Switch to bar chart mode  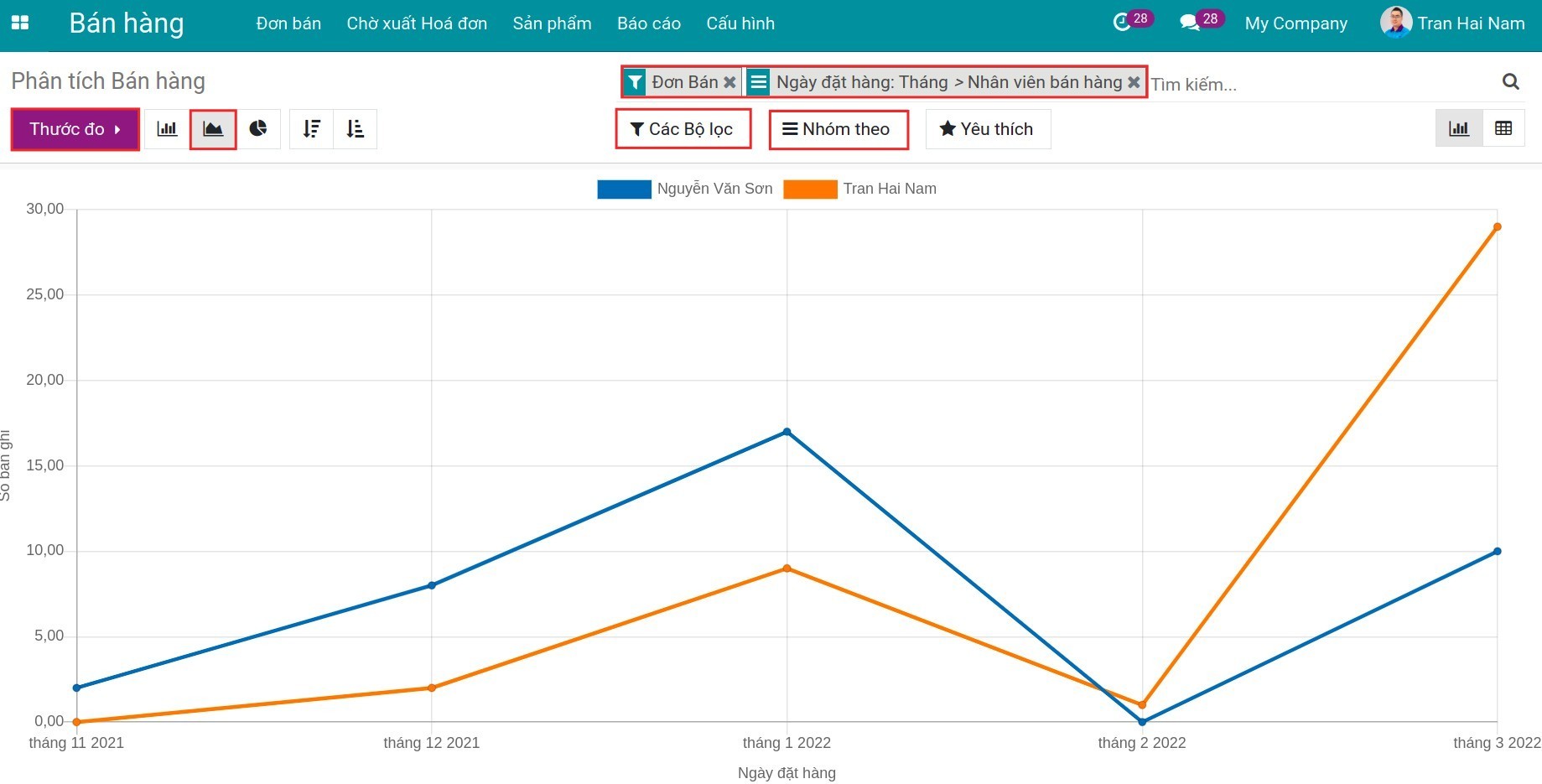[x=167, y=129]
